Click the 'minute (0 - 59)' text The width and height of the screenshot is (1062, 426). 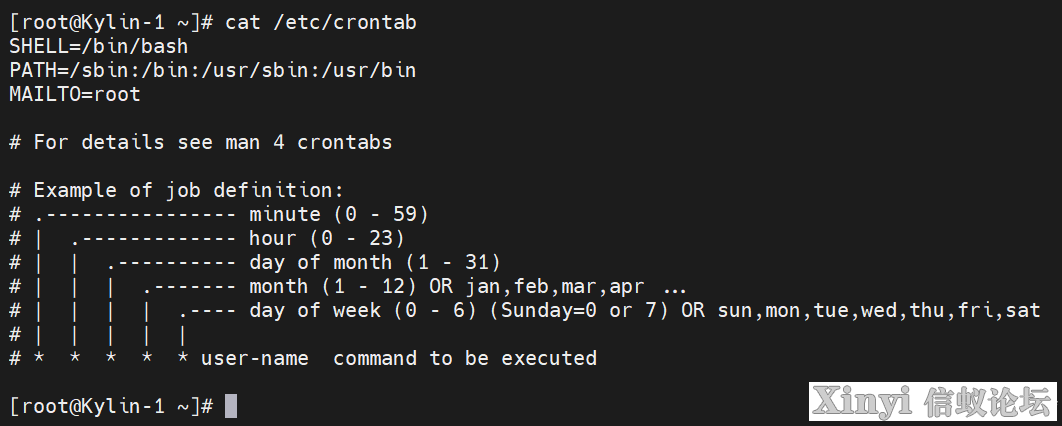click(x=339, y=214)
